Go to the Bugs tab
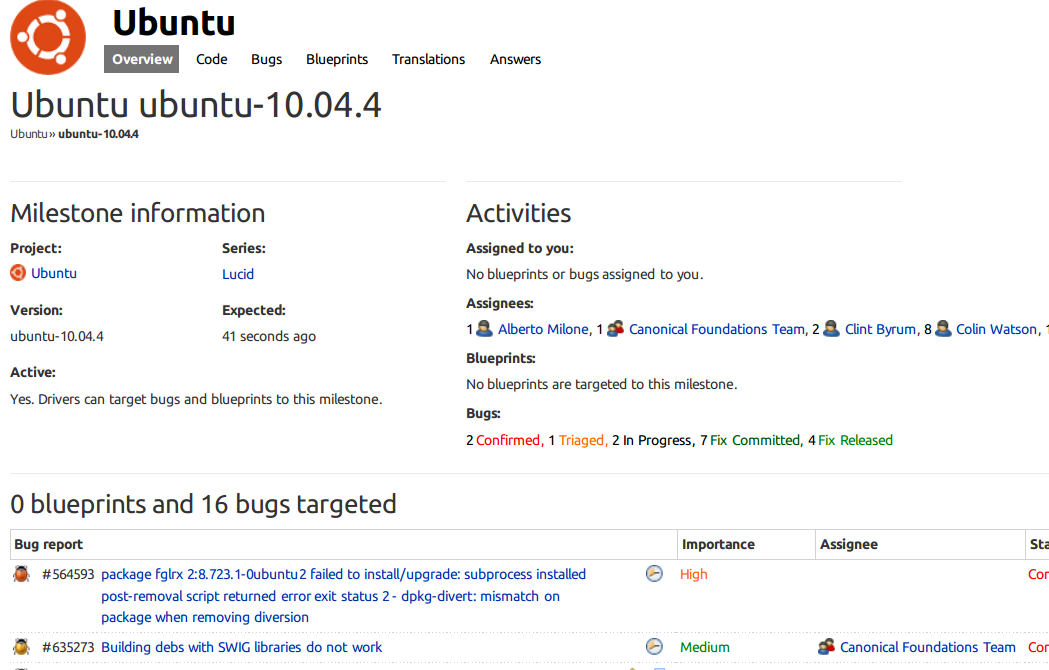This screenshot has height=670, width=1049. (266, 59)
